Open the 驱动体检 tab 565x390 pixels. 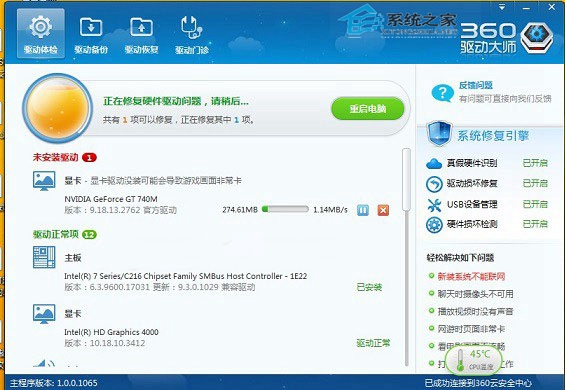pyautogui.click(x=41, y=34)
